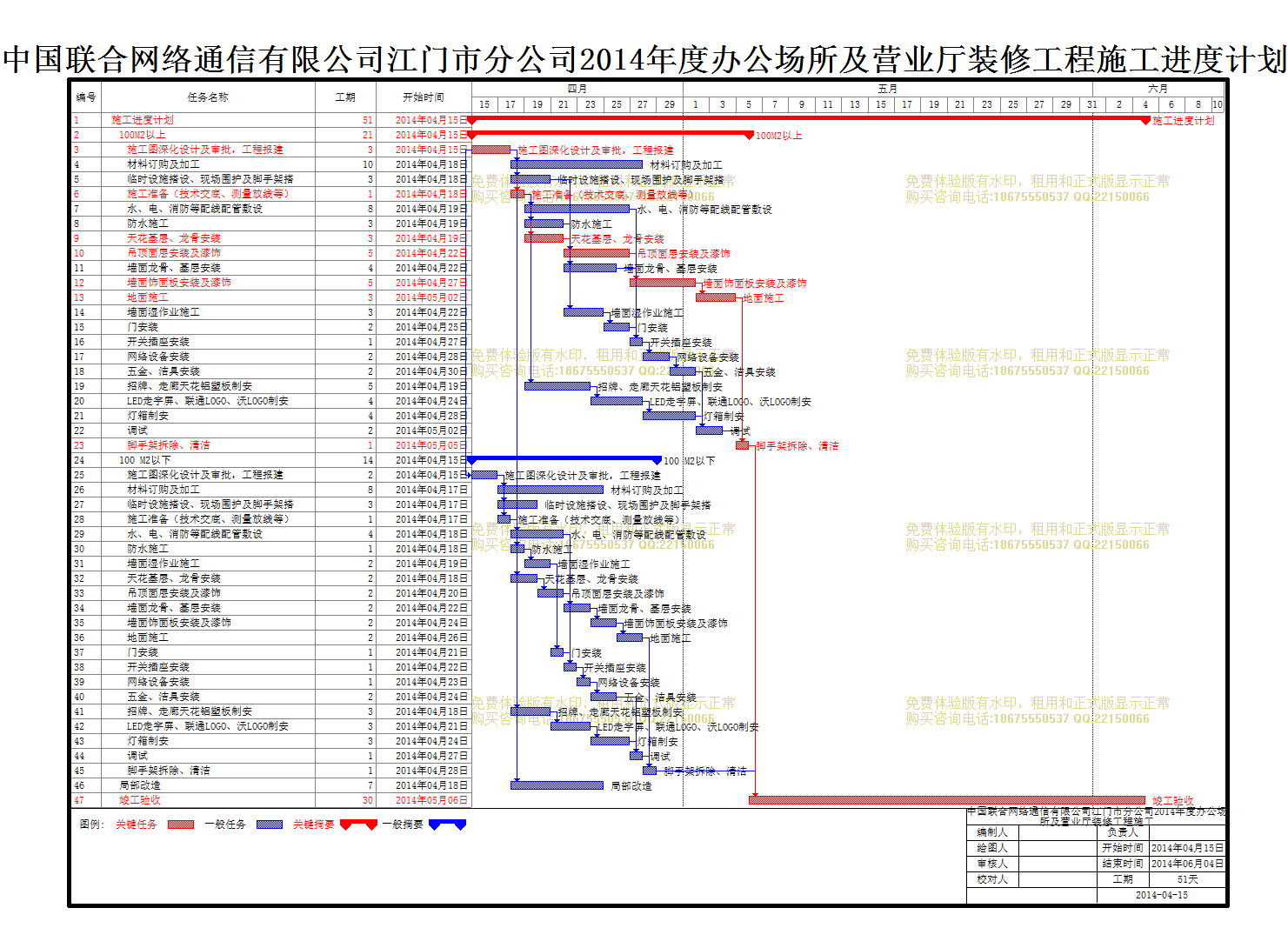
Task: Select 施工进度计划 in the task name column
Action: 143,120
